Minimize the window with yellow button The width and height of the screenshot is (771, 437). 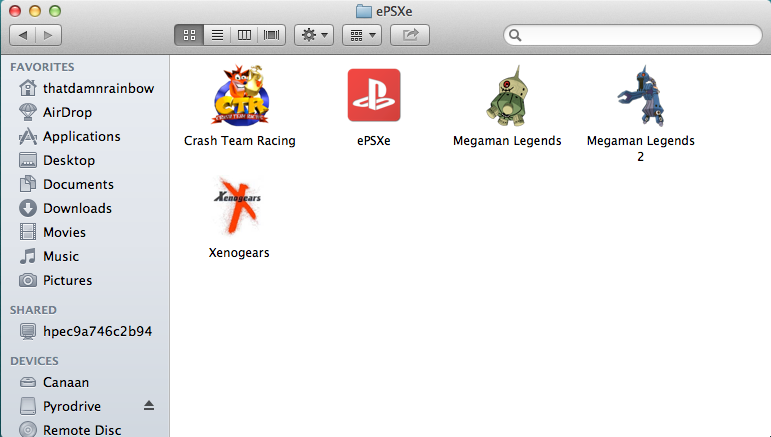(x=35, y=11)
